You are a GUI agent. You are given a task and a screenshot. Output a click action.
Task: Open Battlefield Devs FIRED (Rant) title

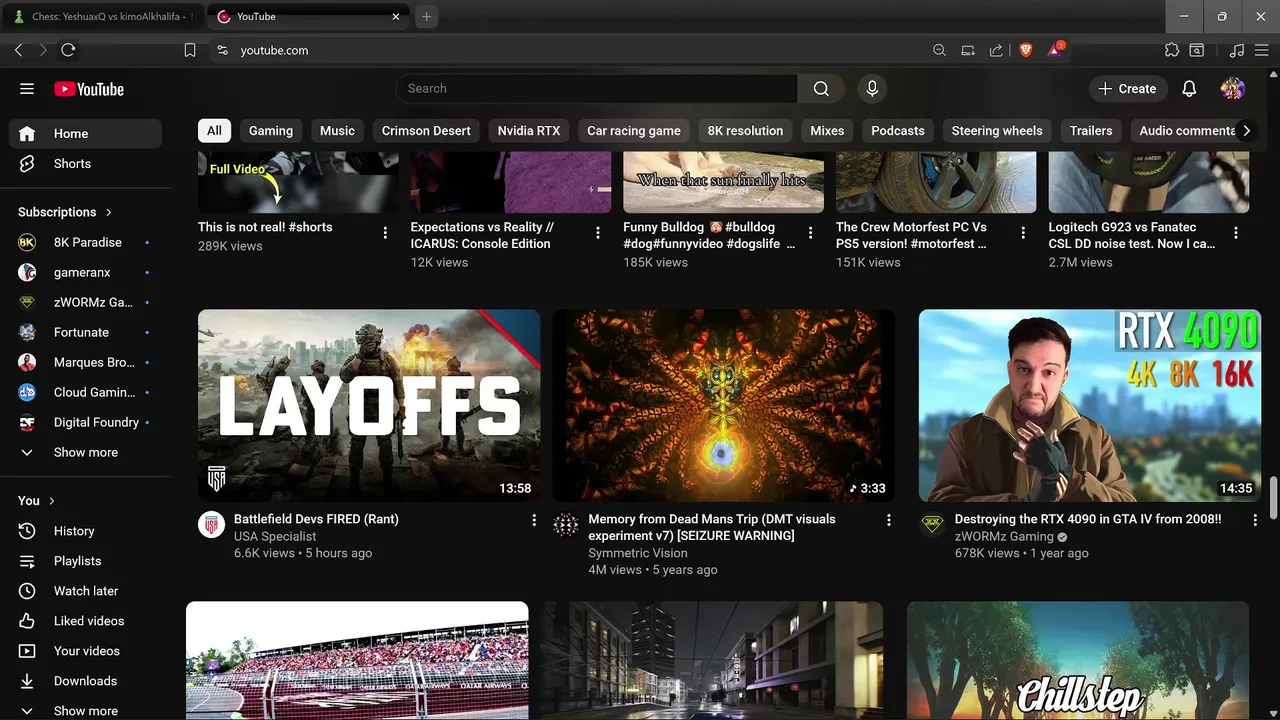pos(316,519)
